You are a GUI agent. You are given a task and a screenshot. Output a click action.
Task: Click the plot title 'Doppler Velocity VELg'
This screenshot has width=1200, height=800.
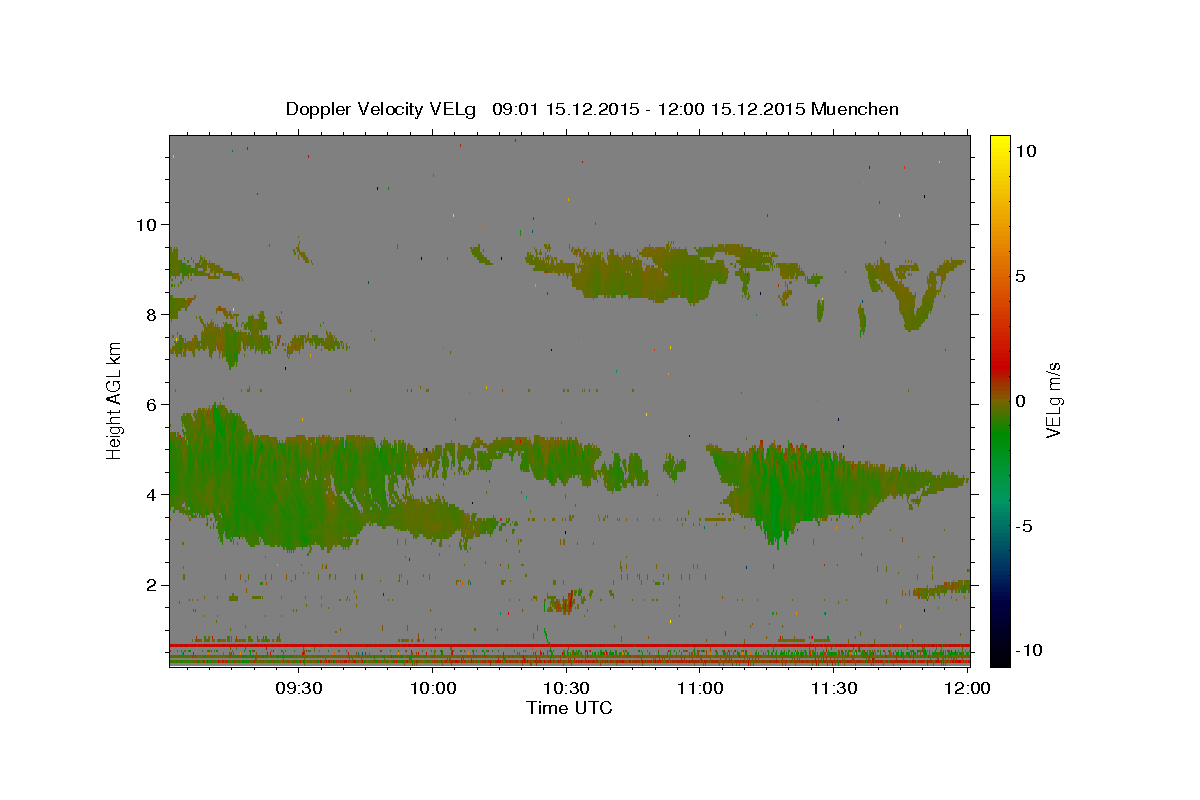coord(383,109)
